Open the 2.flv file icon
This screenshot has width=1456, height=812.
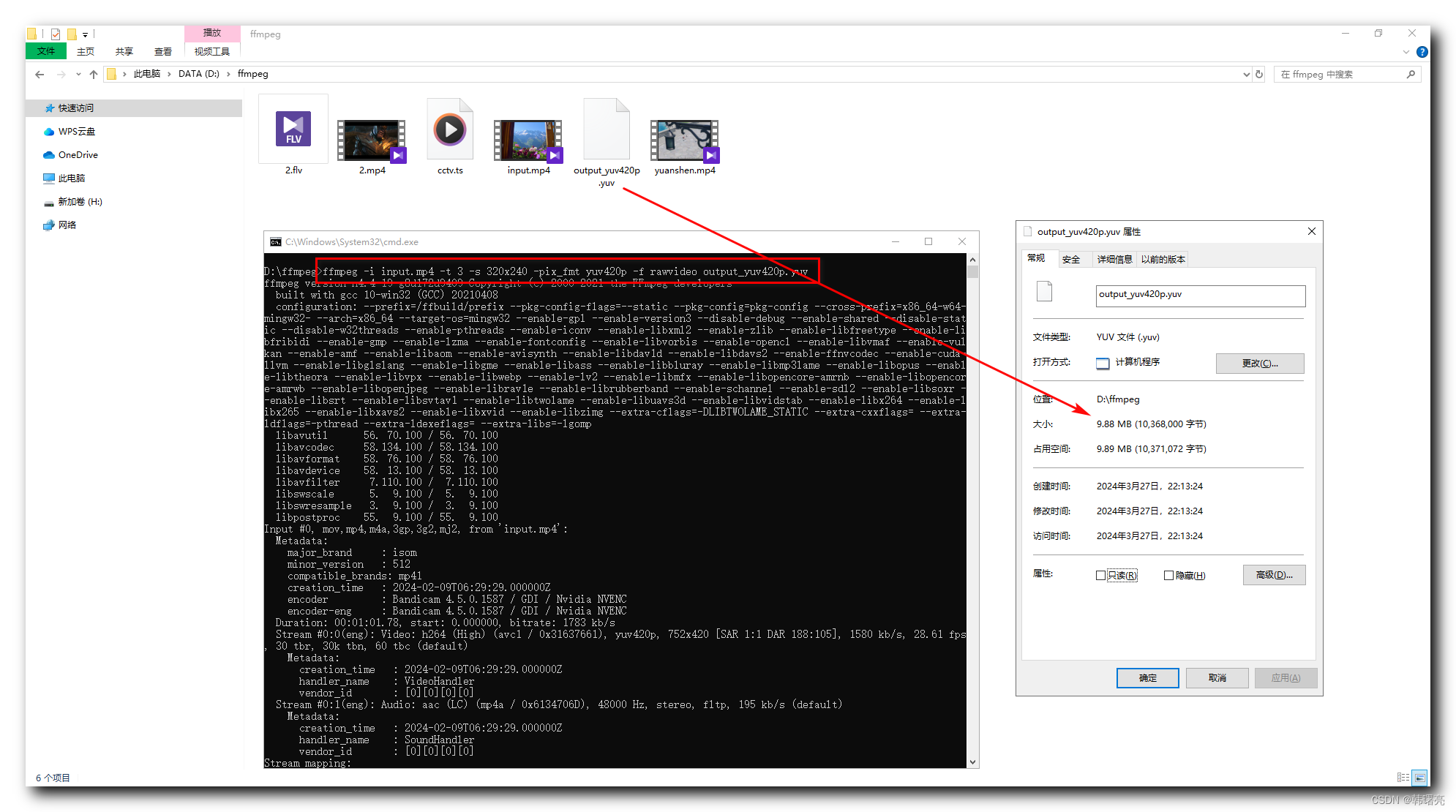pos(293,130)
